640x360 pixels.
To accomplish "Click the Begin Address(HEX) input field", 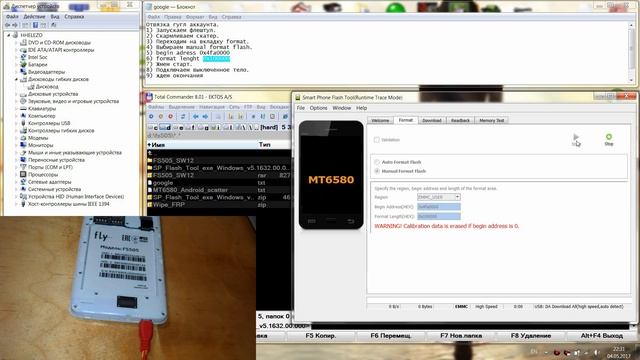I will pyautogui.click(x=439, y=207).
